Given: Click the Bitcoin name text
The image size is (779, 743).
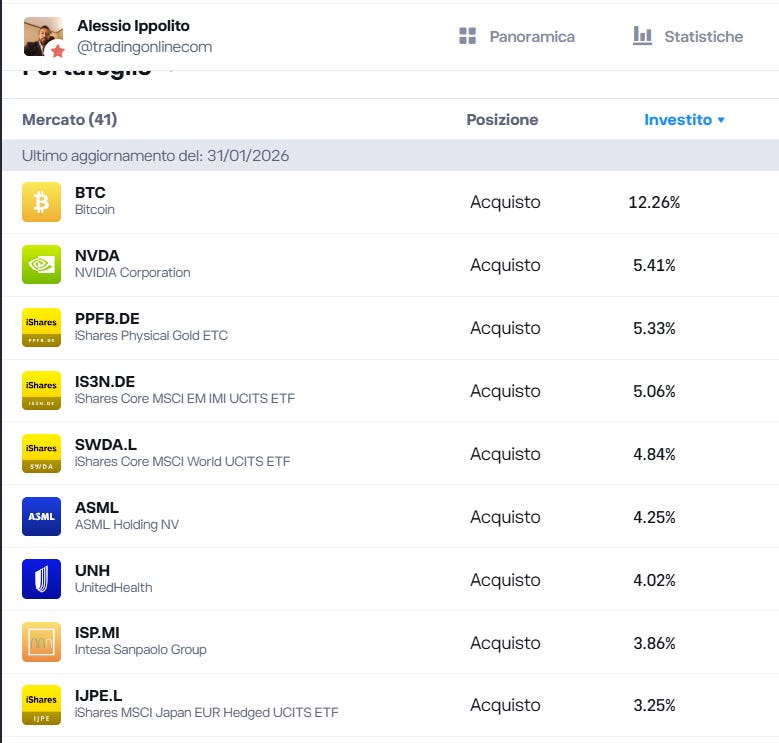Looking at the screenshot, I should pyautogui.click(x=95, y=210).
